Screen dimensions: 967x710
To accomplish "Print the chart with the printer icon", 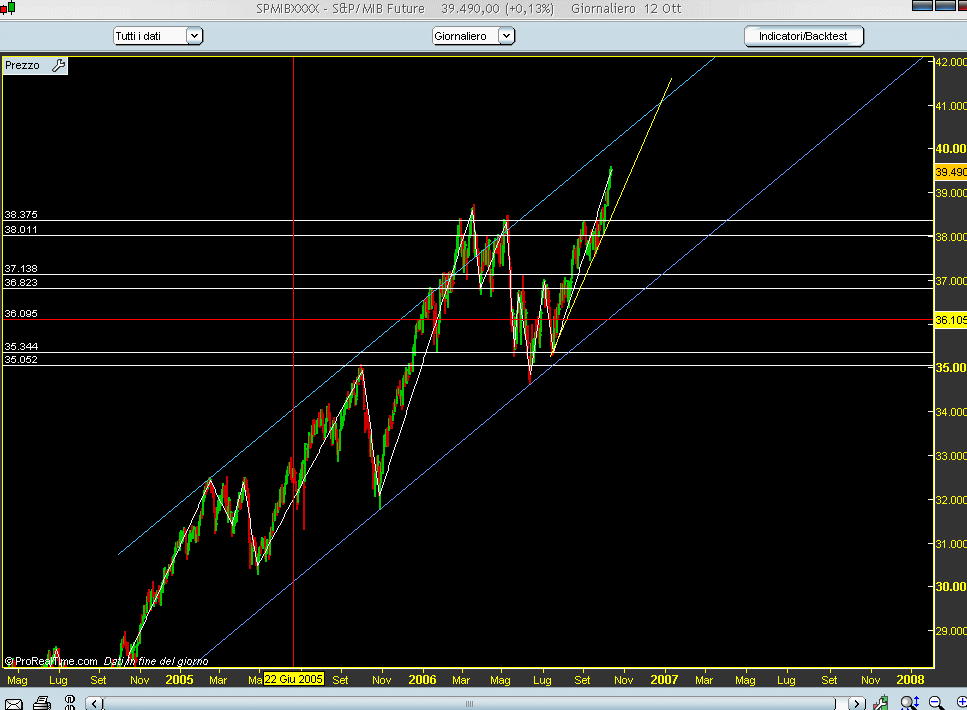I will 42,703.
